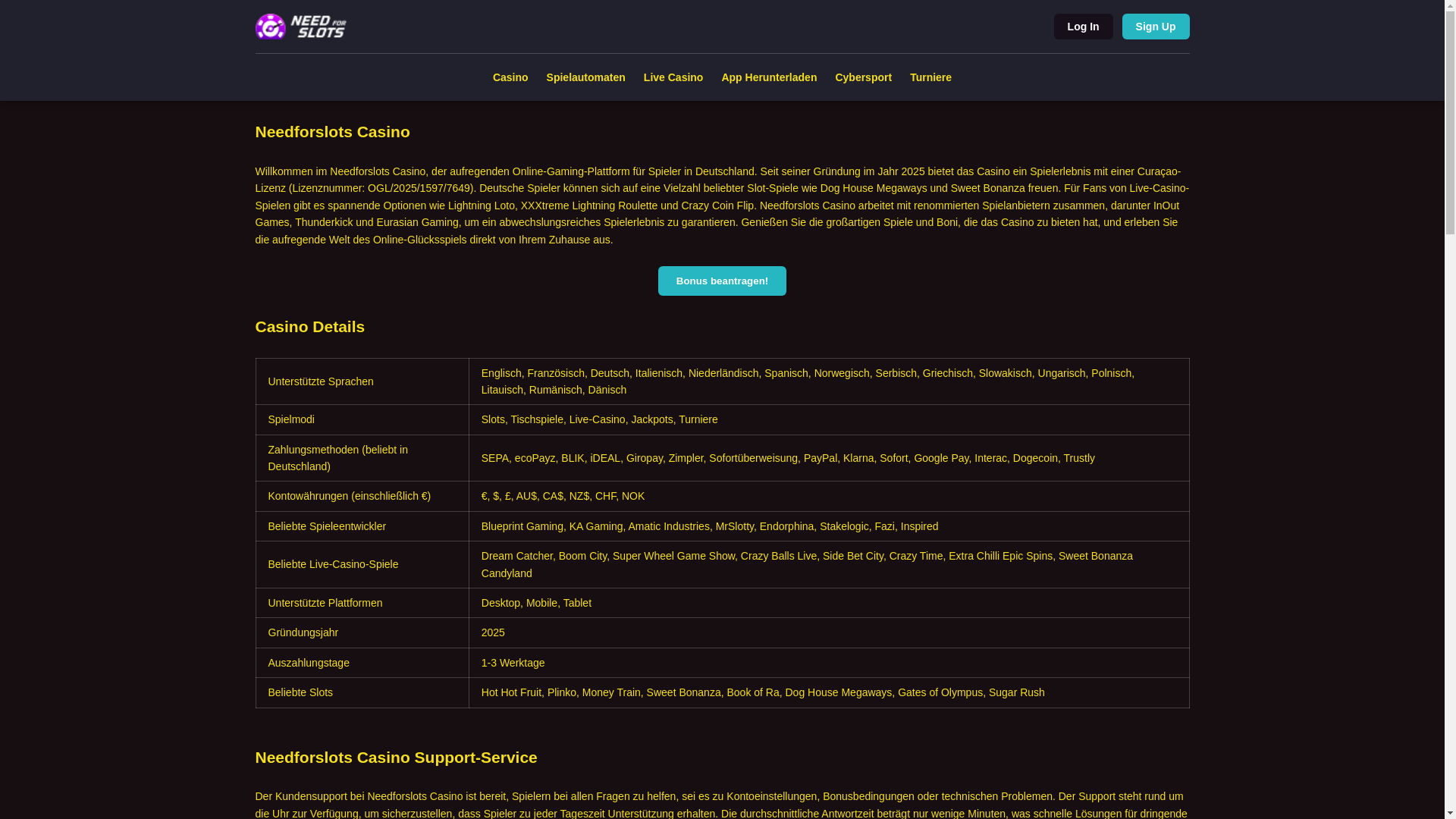
Task: Click the Need for Slots logo
Action: (301, 27)
